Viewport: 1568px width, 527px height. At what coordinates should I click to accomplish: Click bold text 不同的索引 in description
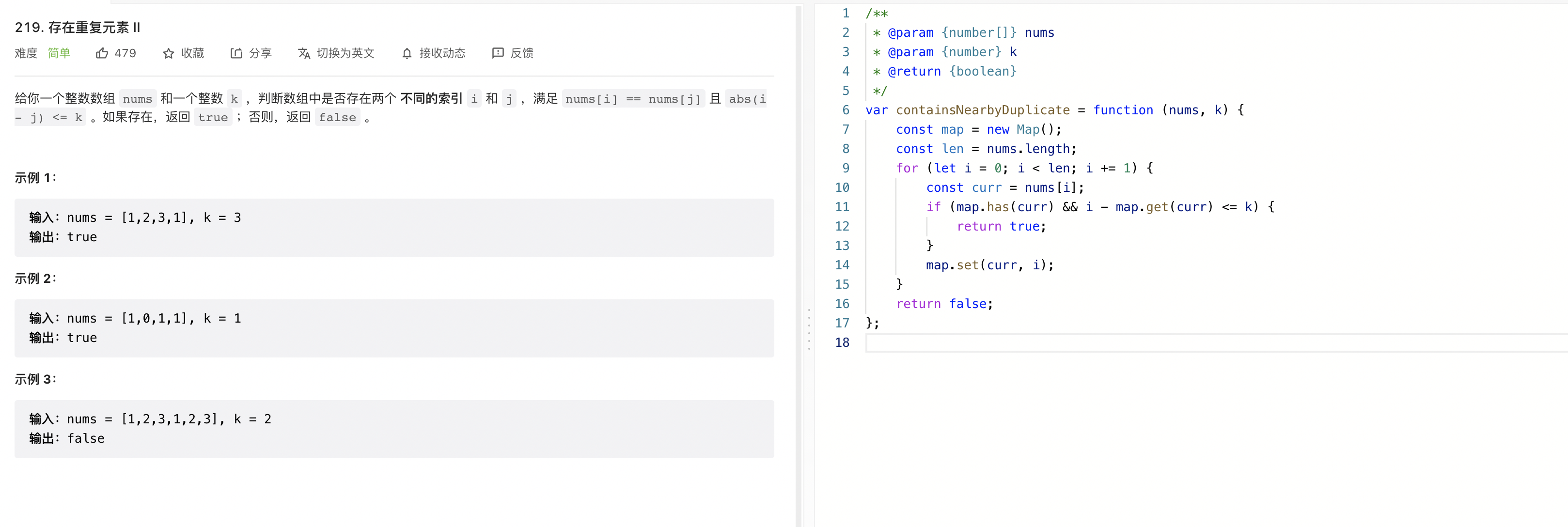pyautogui.click(x=432, y=99)
